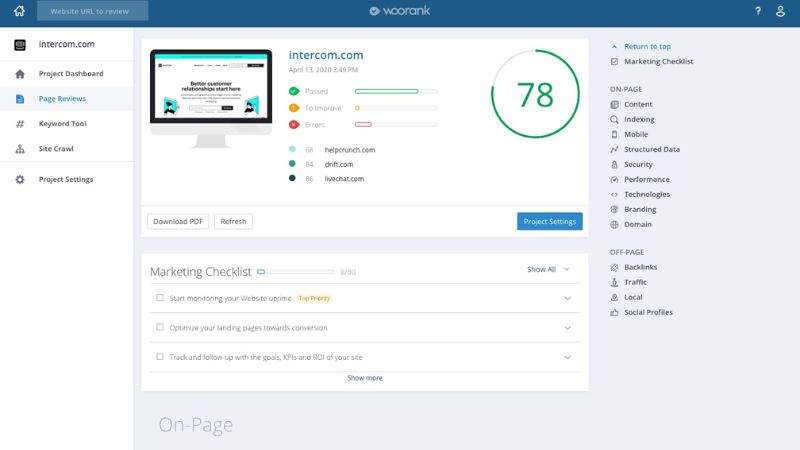Click the Website URL to review field
The height and width of the screenshot is (450, 800).
coord(93,11)
